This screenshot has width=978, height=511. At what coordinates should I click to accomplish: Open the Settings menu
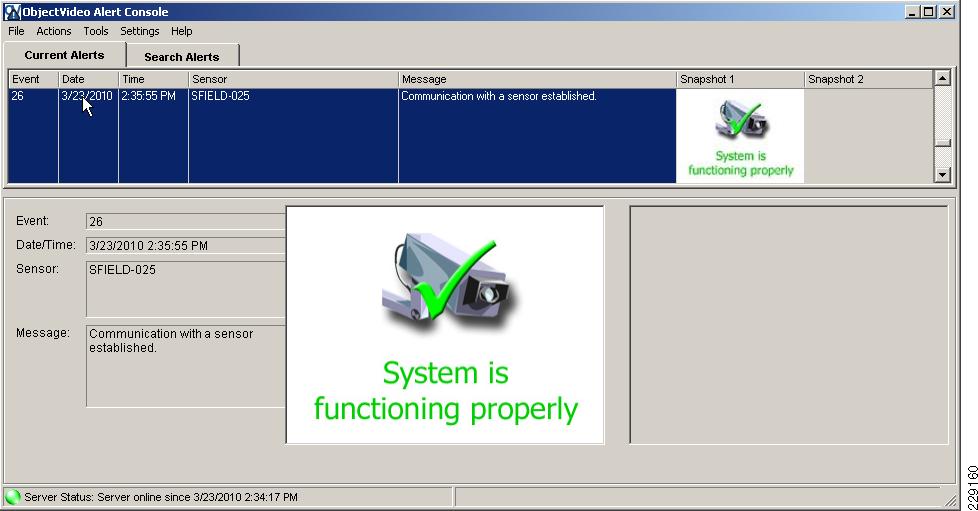click(140, 31)
